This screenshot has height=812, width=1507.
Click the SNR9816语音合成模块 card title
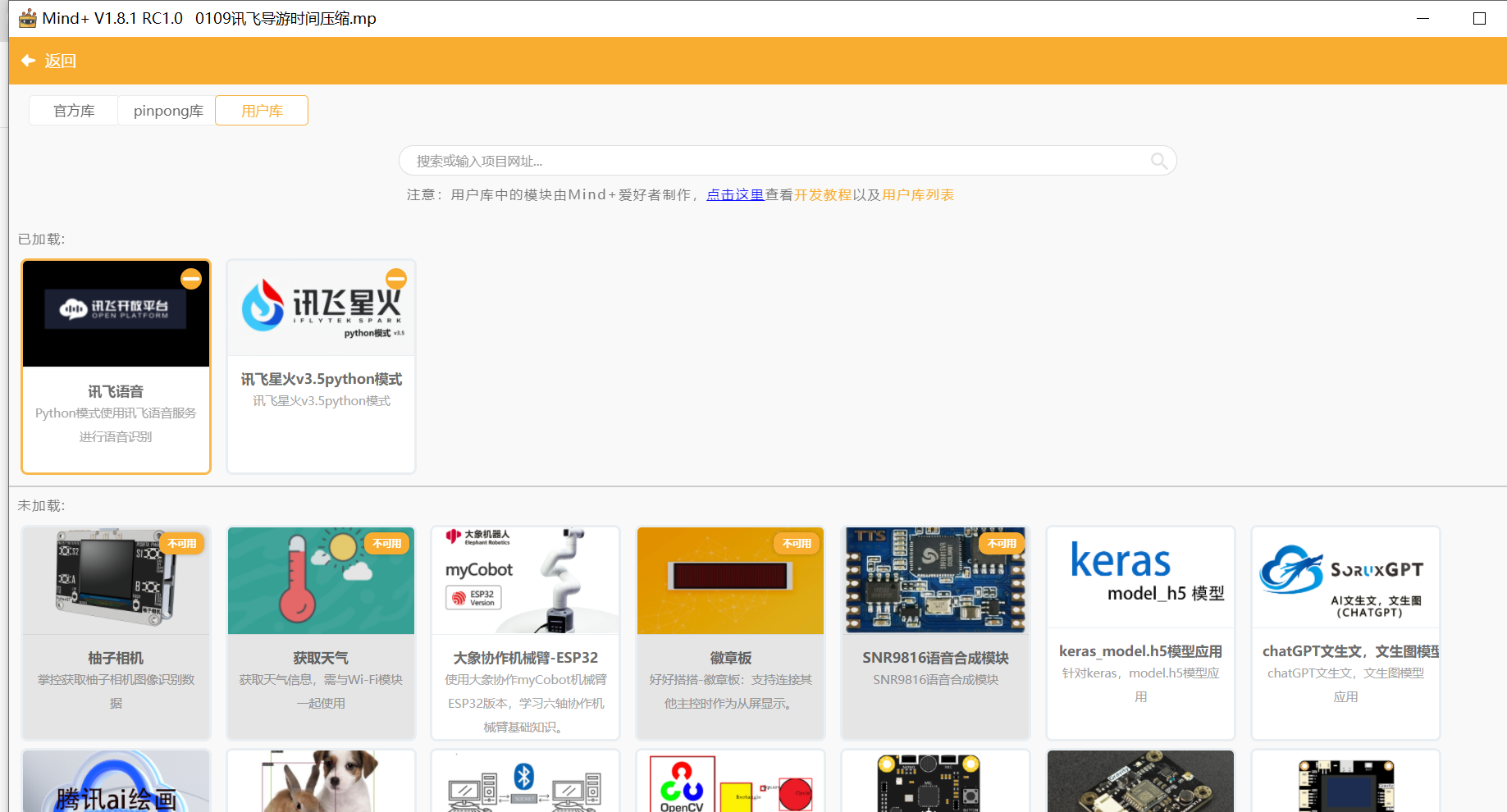[x=935, y=658]
